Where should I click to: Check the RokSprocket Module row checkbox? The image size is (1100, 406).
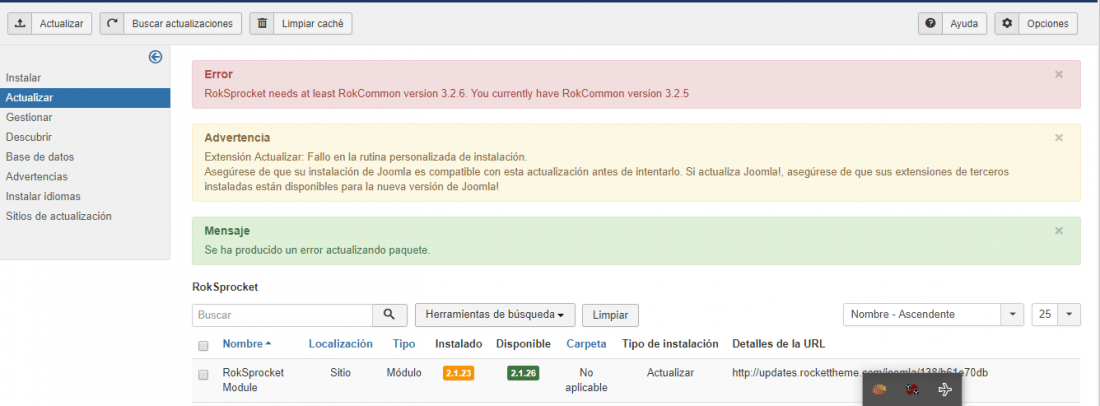point(203,374)
